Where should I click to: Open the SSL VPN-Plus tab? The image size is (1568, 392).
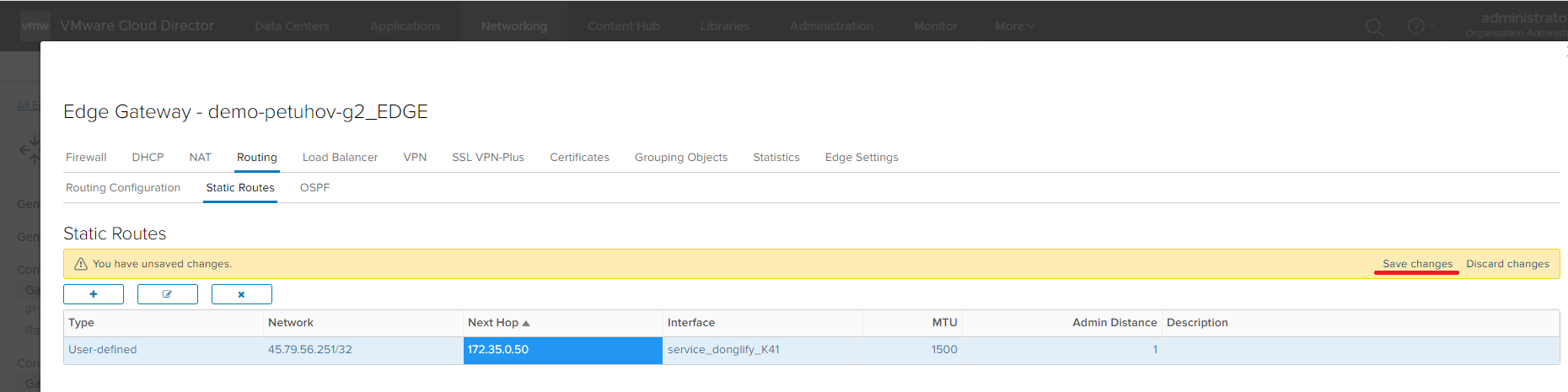(x=487, y=158)
